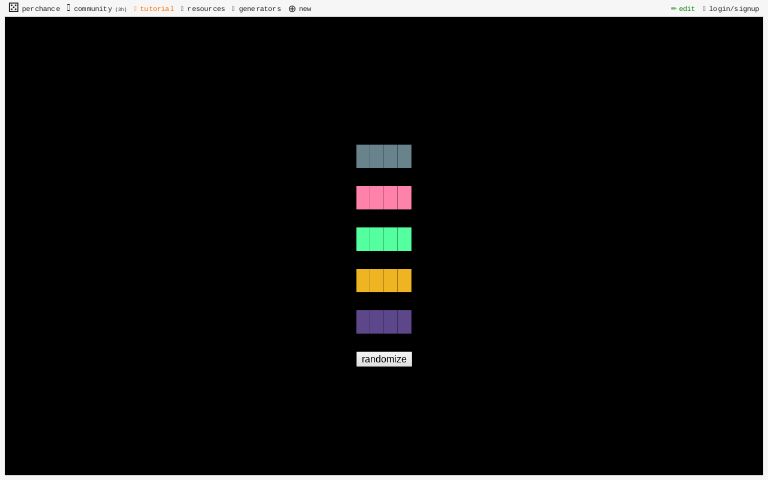The image size is (768, 480).
Task: Click the Perchance dice logo icon
Action: tap(13, 8)
